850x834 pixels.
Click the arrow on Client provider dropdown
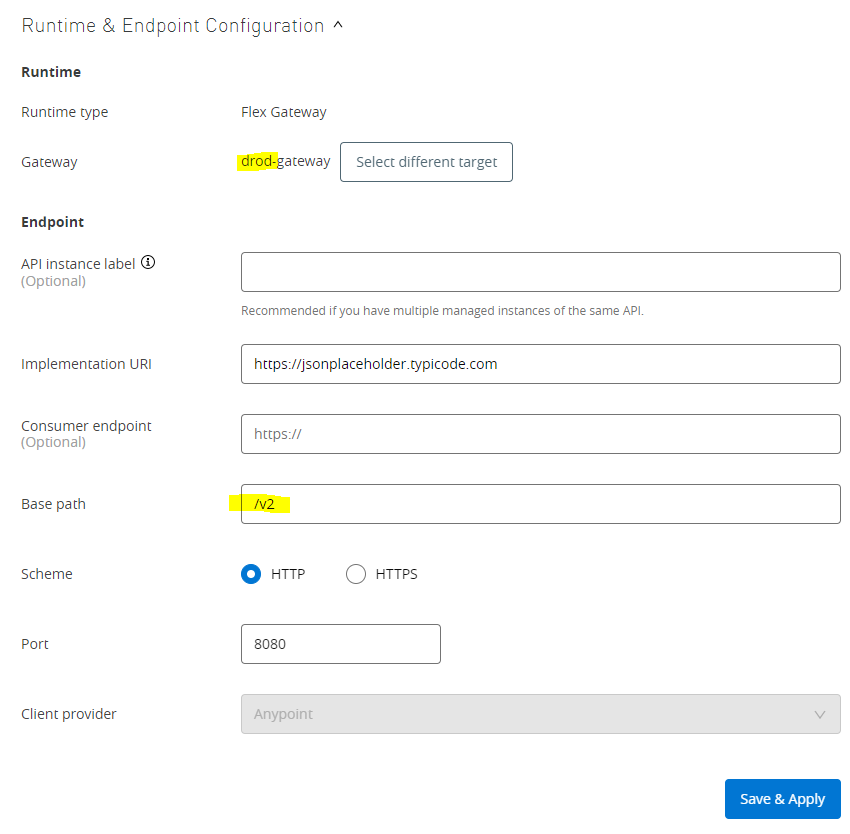coord(820,714)
